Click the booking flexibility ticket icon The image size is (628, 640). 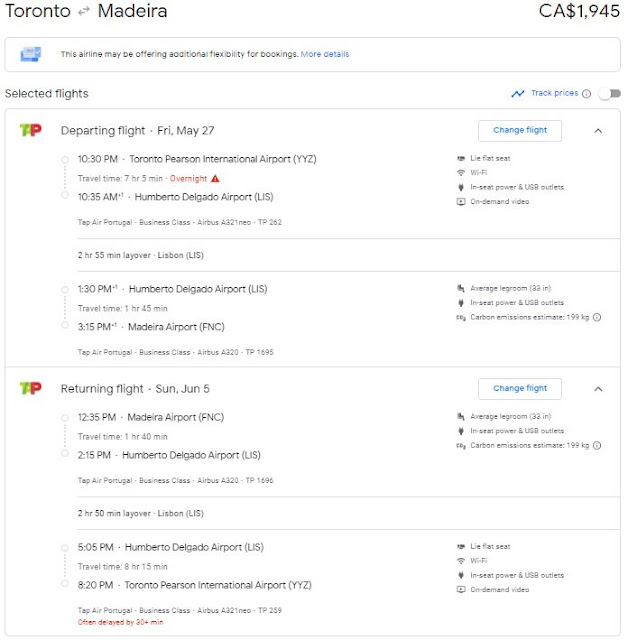pyautogui.click(x=31, y=54)
